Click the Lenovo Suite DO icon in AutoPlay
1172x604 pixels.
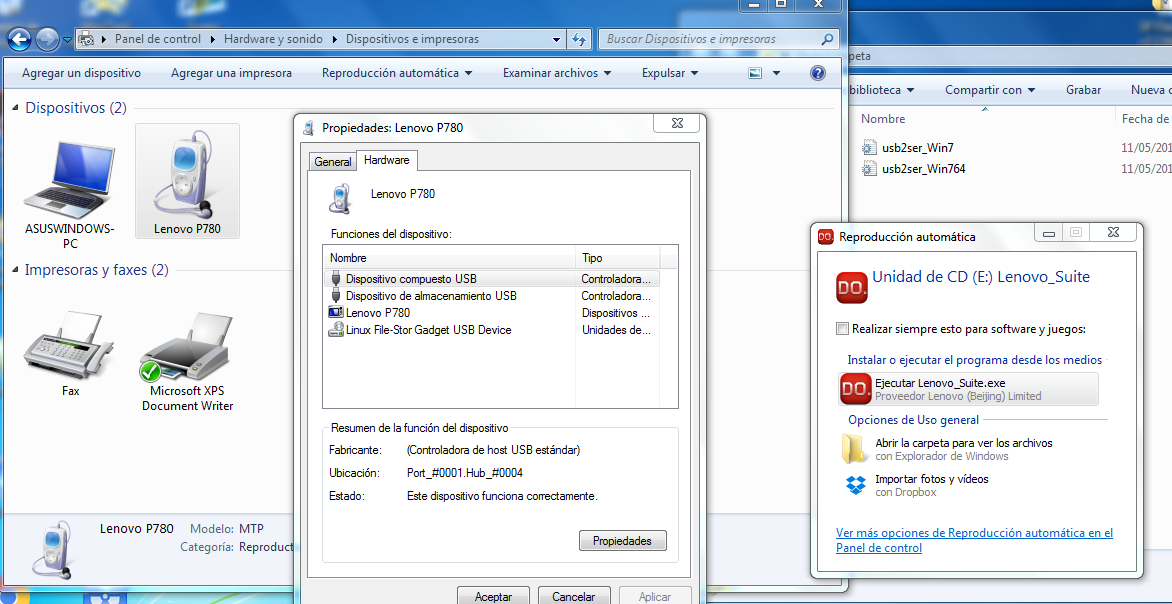(852, 287)
